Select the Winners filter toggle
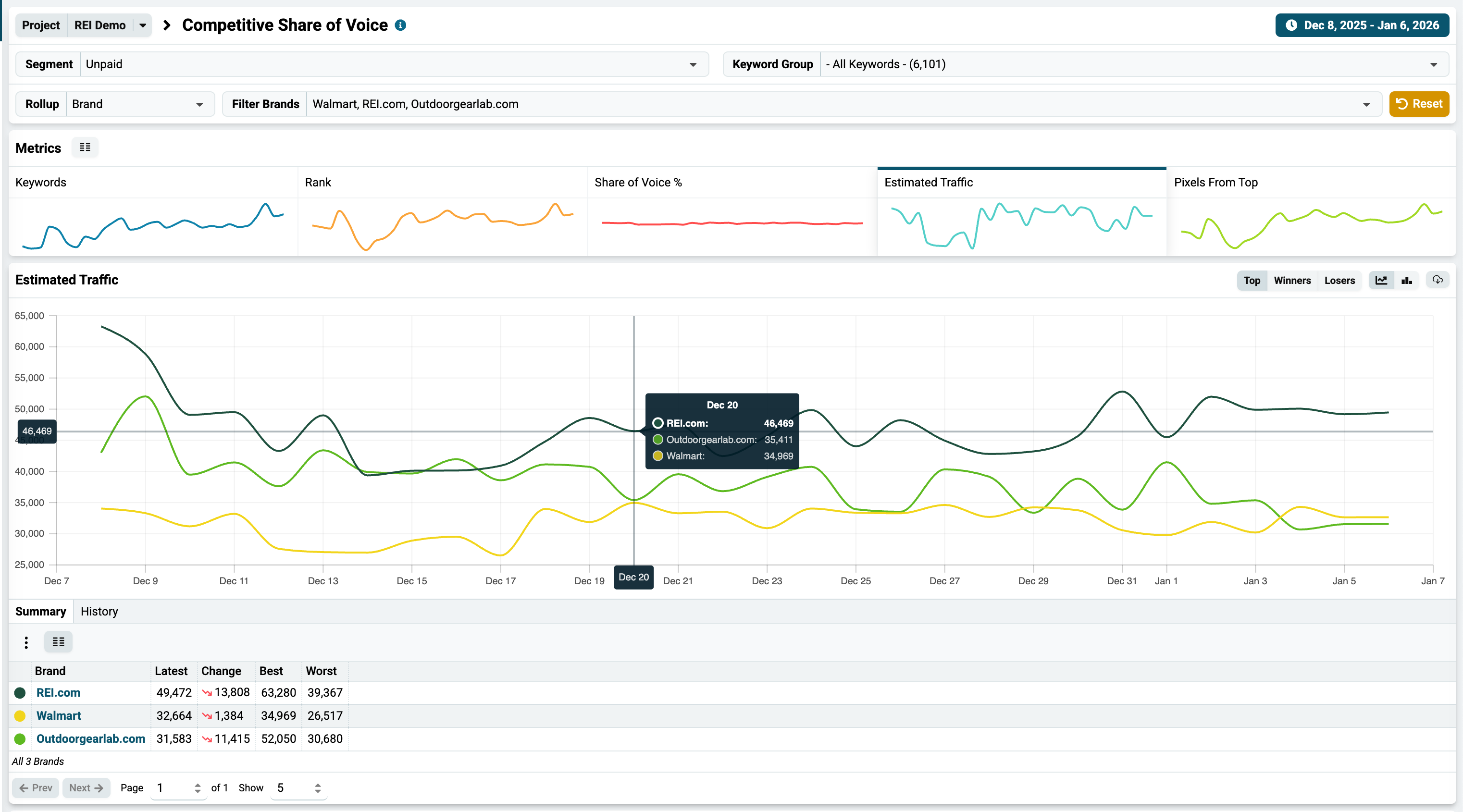 (1292, 281)
